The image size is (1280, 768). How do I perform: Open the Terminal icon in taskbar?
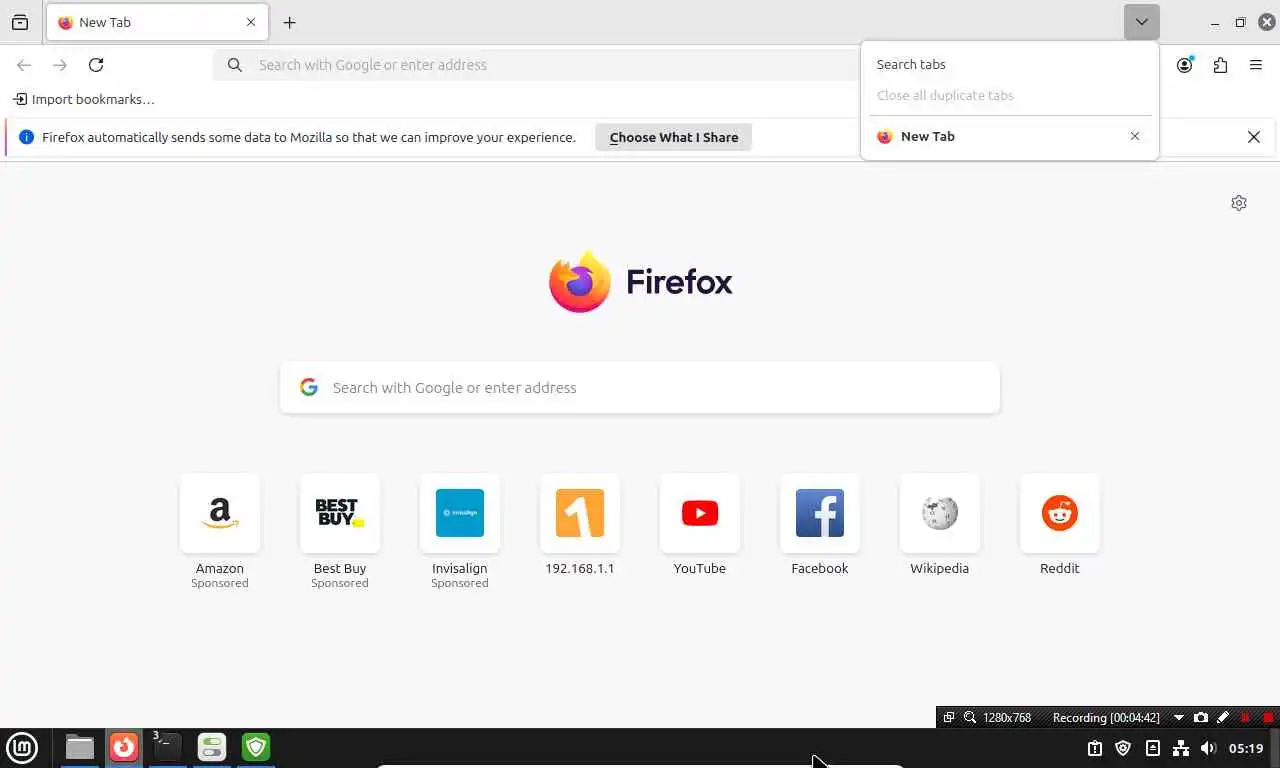click(167, 747)
